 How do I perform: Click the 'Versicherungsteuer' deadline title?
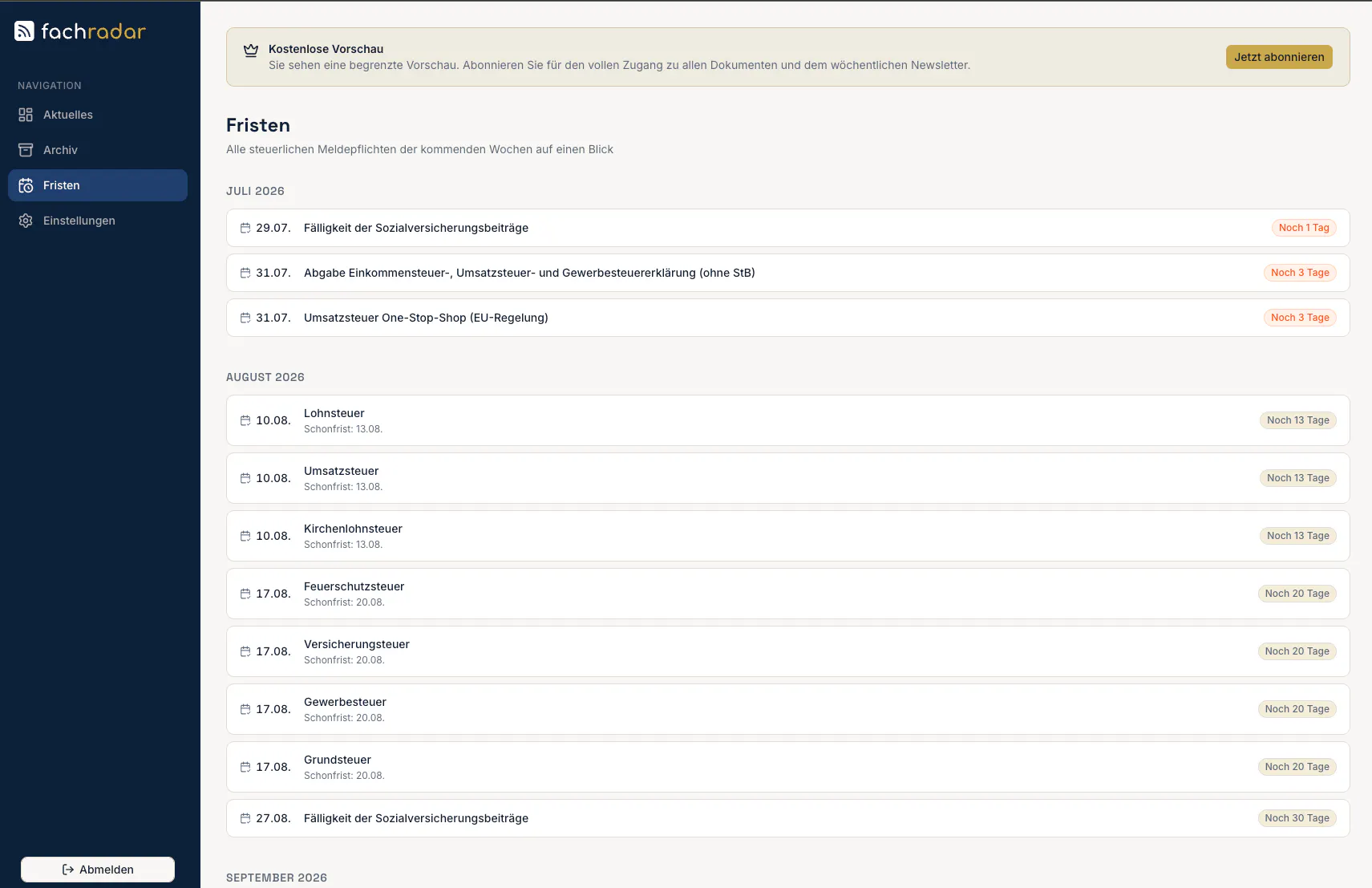(x=357, y=644)
